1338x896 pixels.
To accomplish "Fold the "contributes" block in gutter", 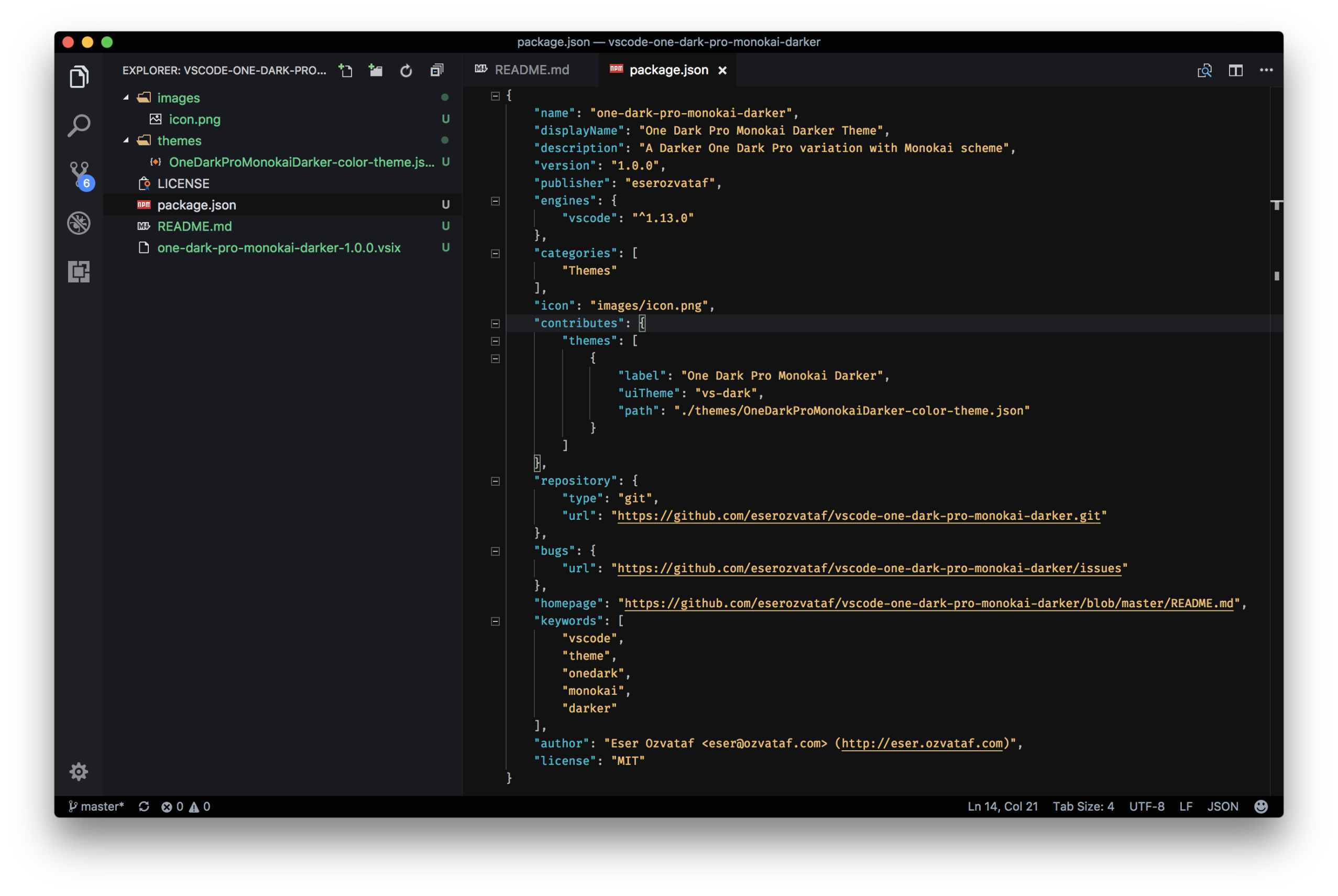I will (x=495, y=323).
